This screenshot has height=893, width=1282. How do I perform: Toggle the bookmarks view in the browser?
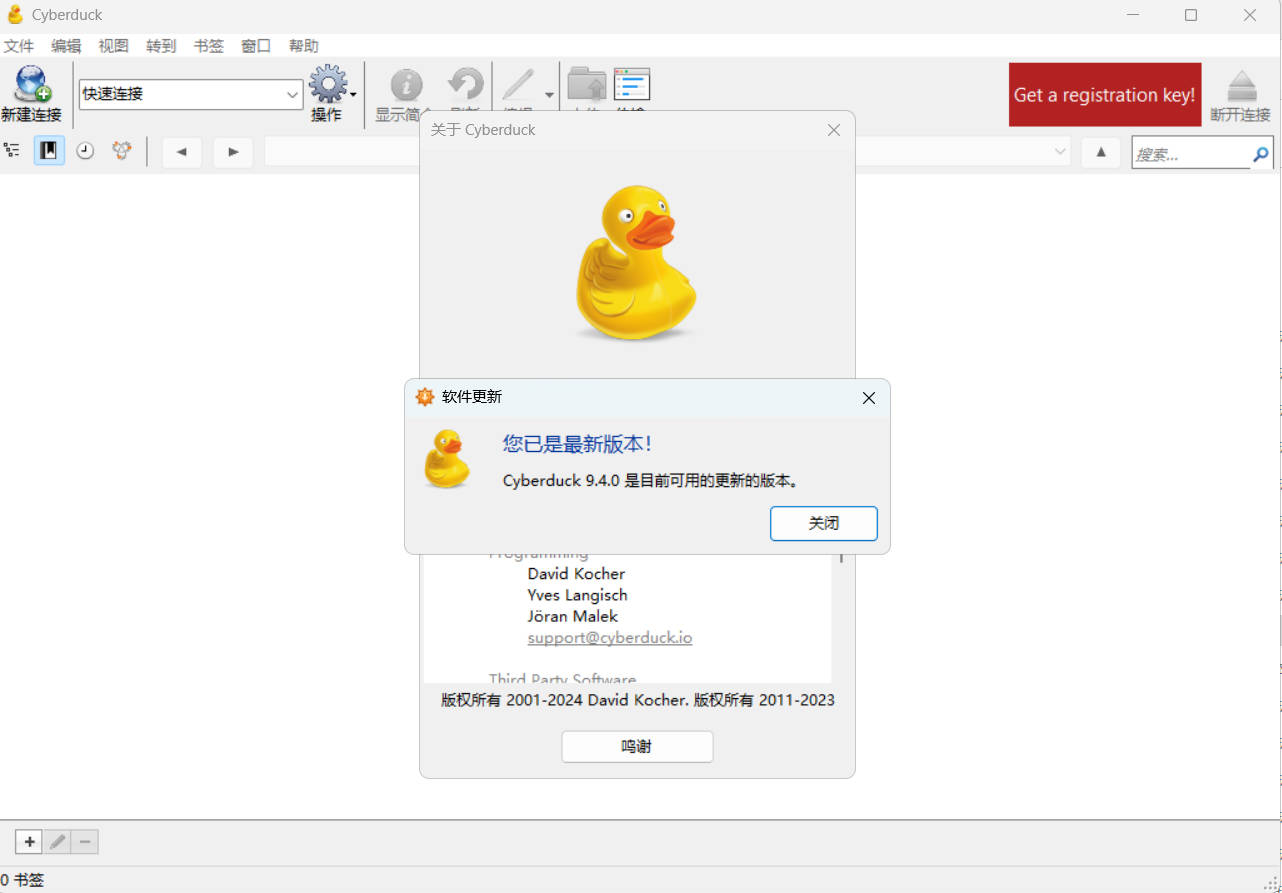pos(49,150)
